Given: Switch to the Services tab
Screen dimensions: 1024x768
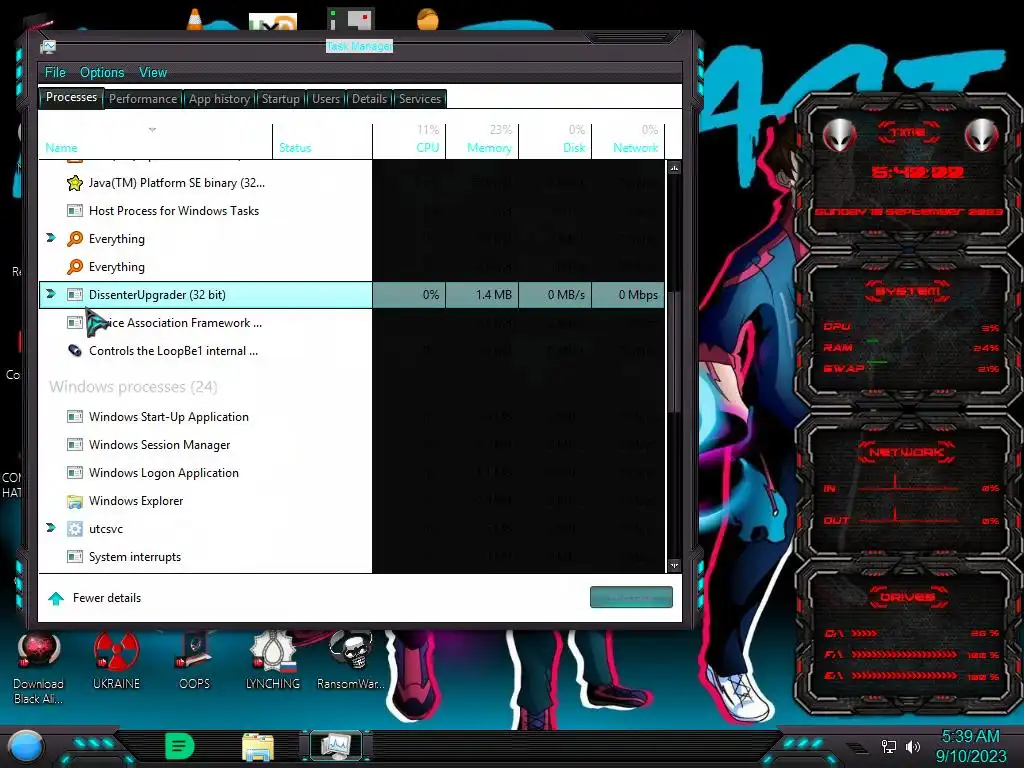Looking at the screenshot, I should tap(420, 99).
